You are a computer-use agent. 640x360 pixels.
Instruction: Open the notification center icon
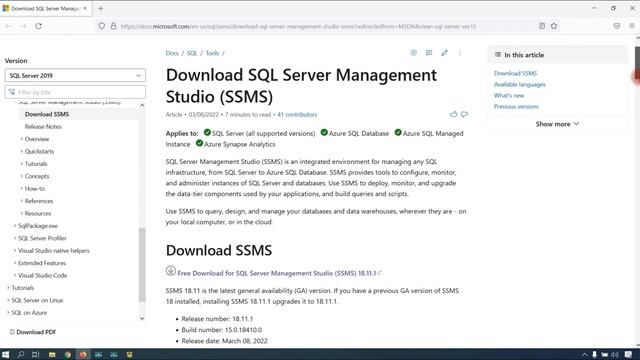click(629, 354)
